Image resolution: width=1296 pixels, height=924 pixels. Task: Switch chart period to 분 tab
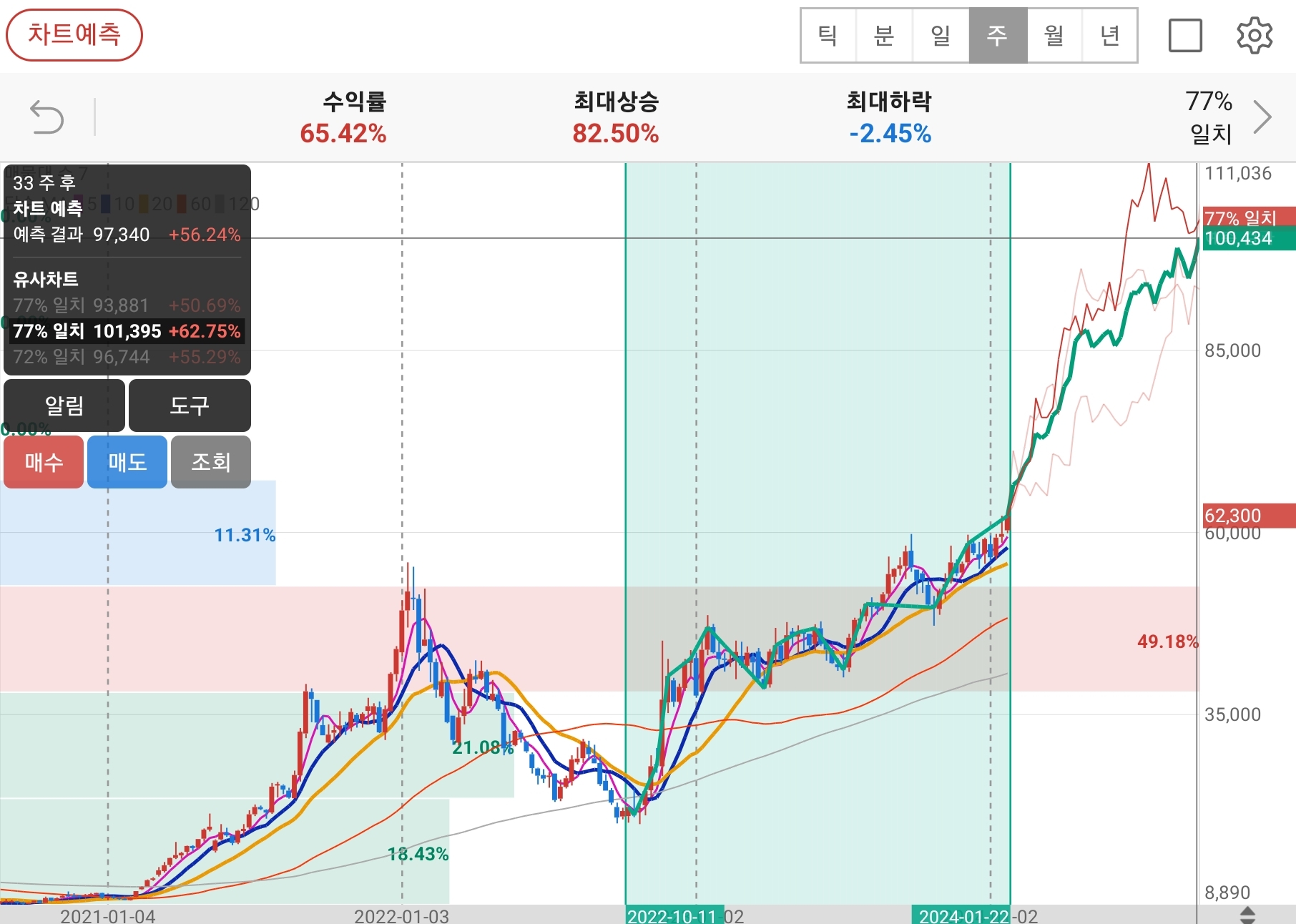pyautogui.click(x=884, y=36)
